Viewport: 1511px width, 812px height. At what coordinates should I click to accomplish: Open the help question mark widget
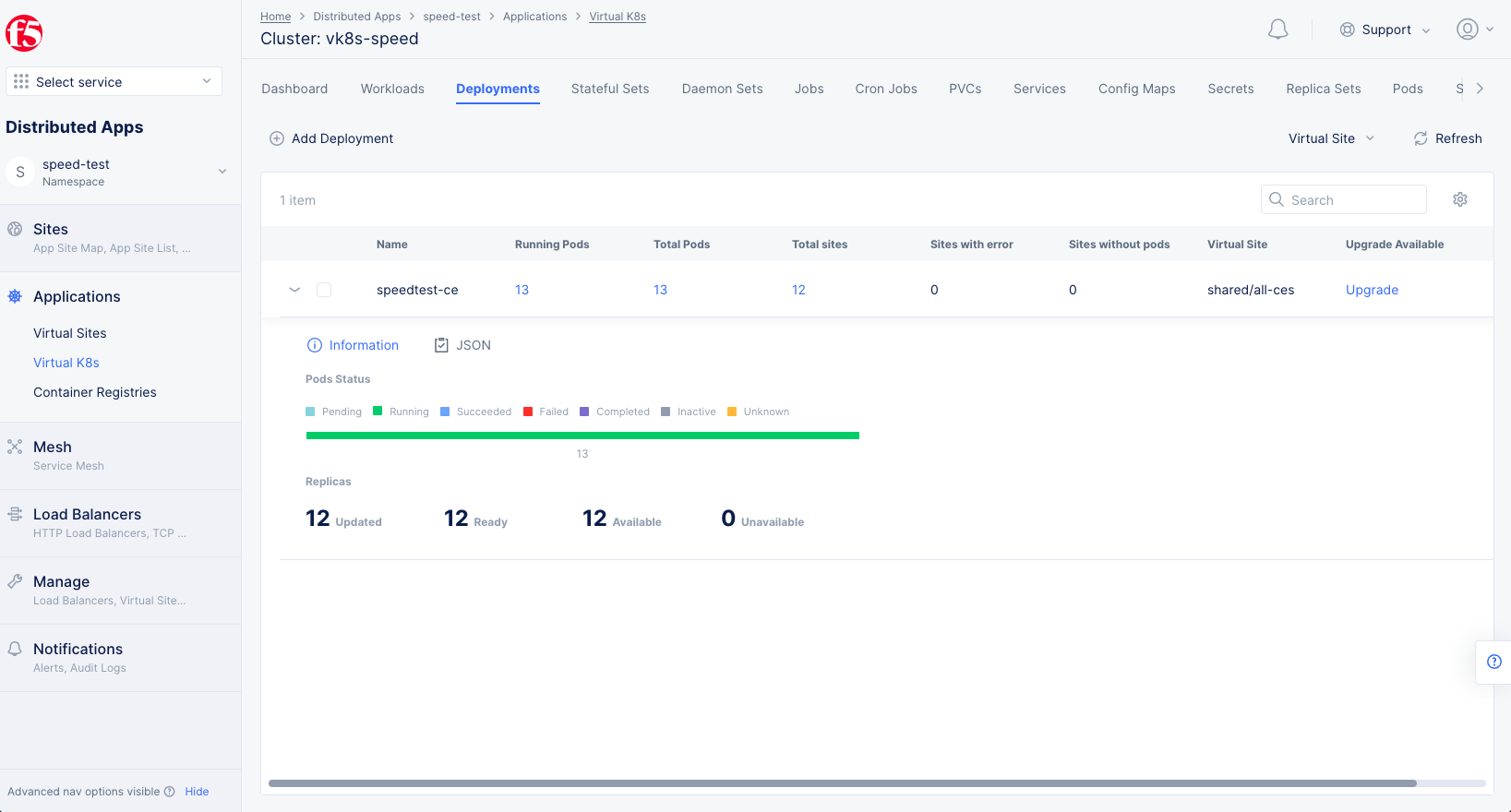(x=1493, y=662)
